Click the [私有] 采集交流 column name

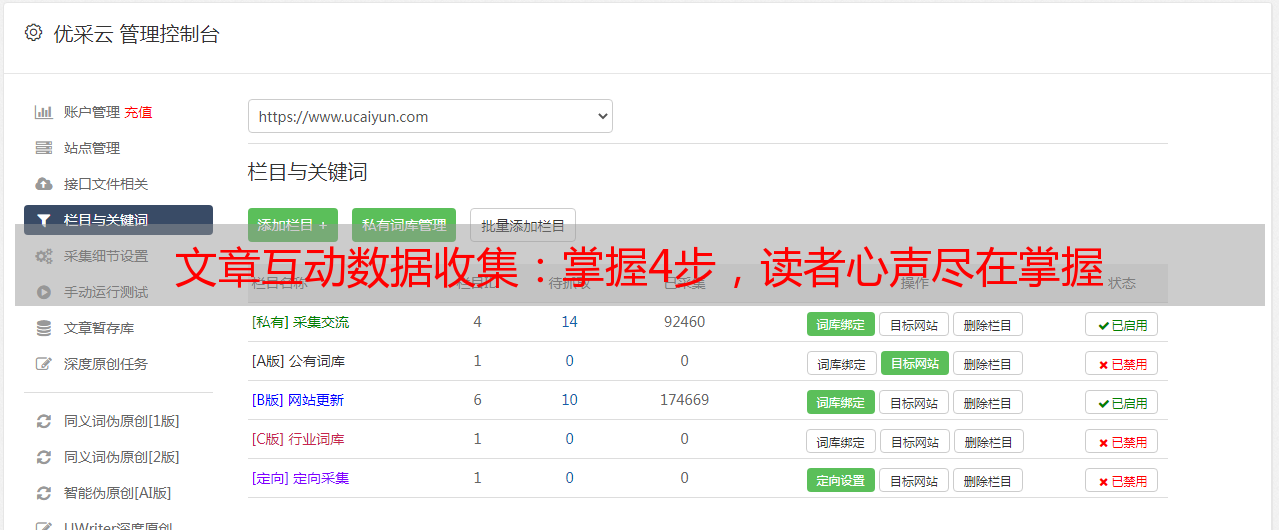point(300,322)
